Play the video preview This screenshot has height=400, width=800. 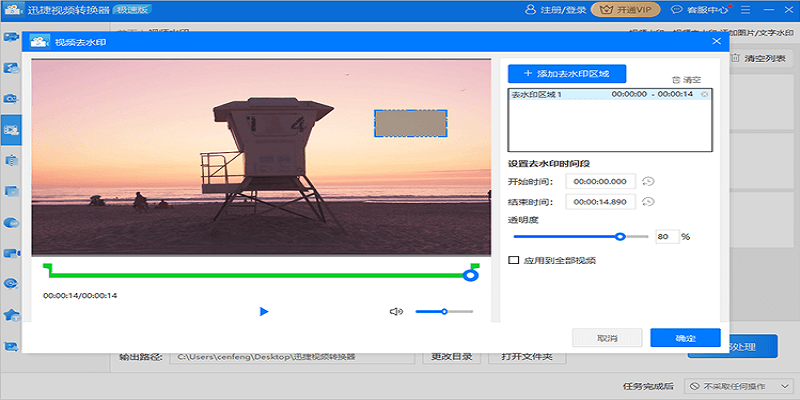(x=264, y=311)
